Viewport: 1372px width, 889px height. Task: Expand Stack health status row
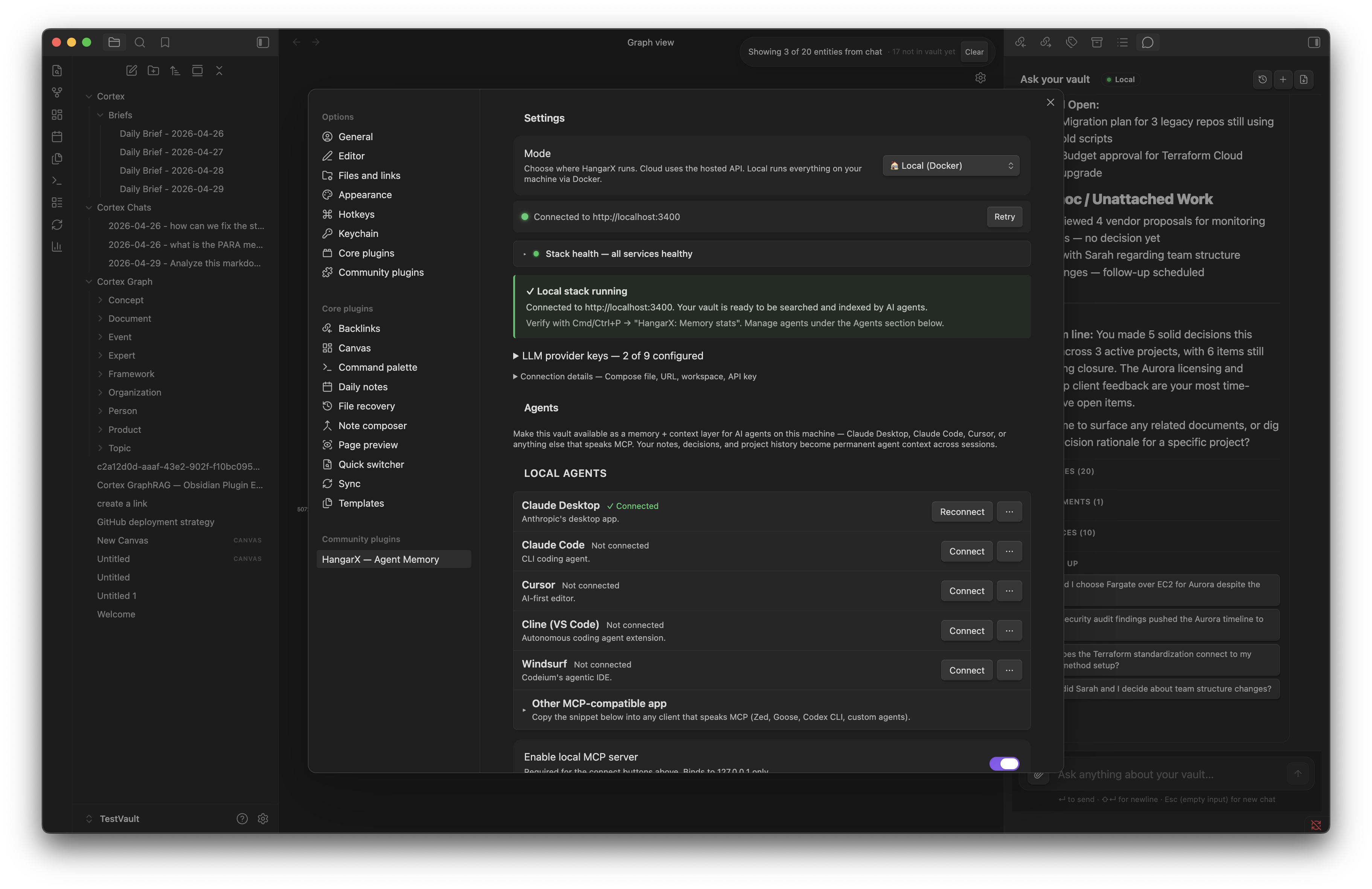772,254
